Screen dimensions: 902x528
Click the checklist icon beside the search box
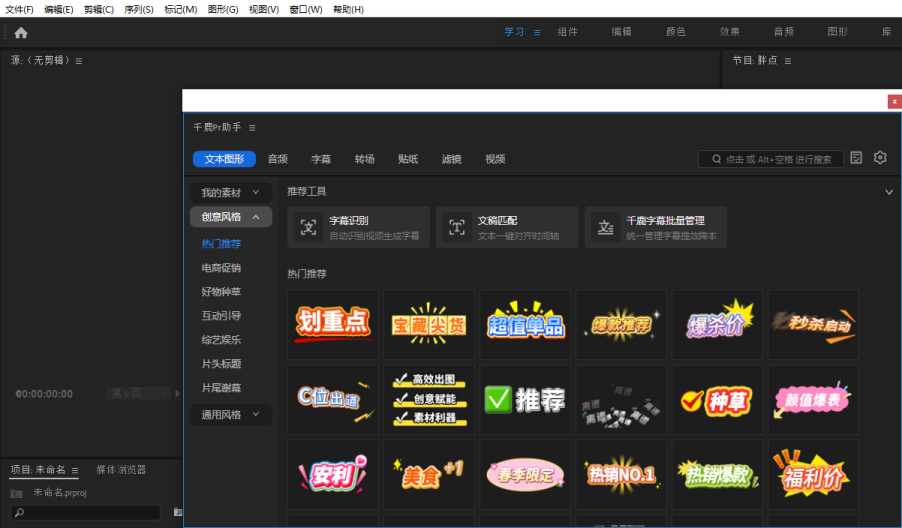click(x=856, y=158)
